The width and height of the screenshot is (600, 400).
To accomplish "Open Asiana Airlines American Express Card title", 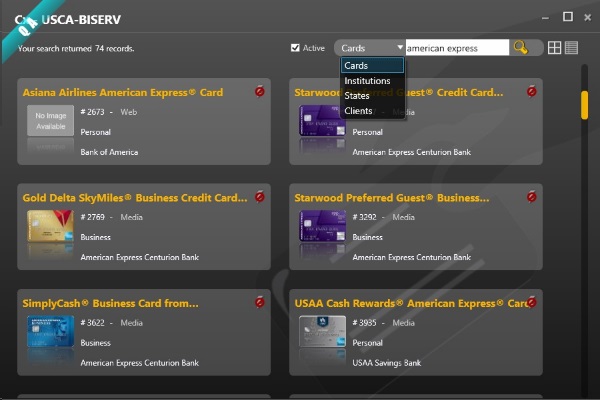I will pos(123,92).
